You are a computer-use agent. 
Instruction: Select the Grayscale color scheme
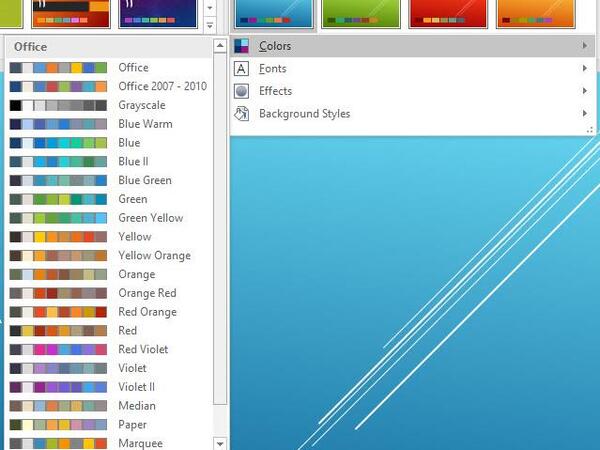click(109, 105)
